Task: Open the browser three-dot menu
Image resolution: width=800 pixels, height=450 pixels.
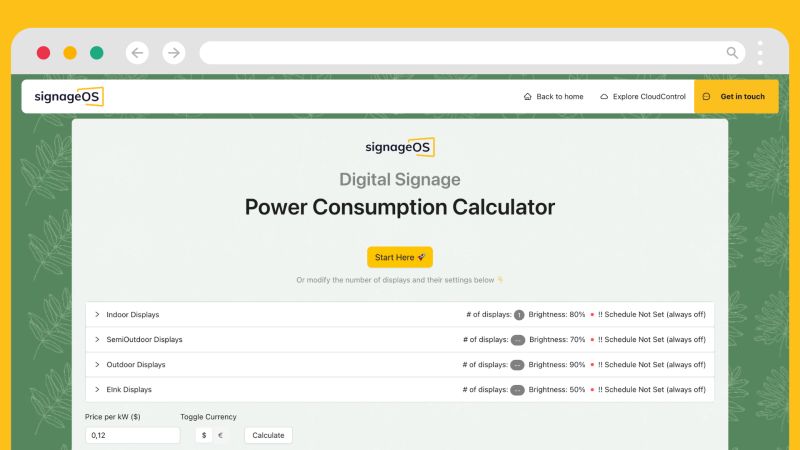Action: pyautogui.click(x=760, y=53)
